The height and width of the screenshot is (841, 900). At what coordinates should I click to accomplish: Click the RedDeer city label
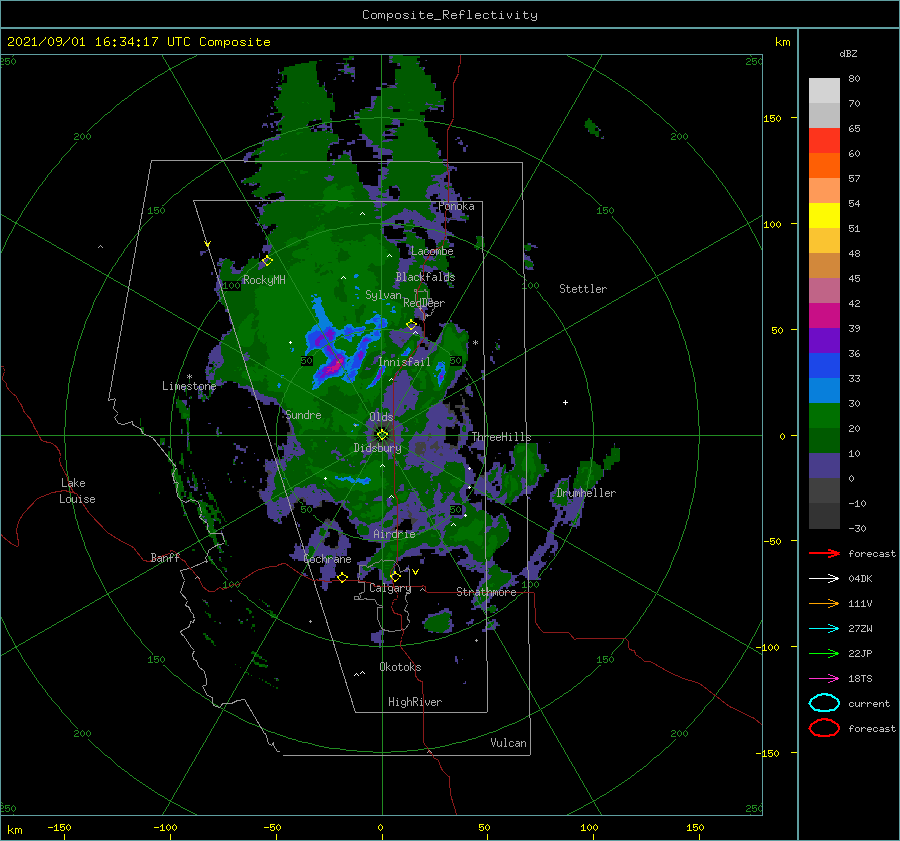(424, 303)
